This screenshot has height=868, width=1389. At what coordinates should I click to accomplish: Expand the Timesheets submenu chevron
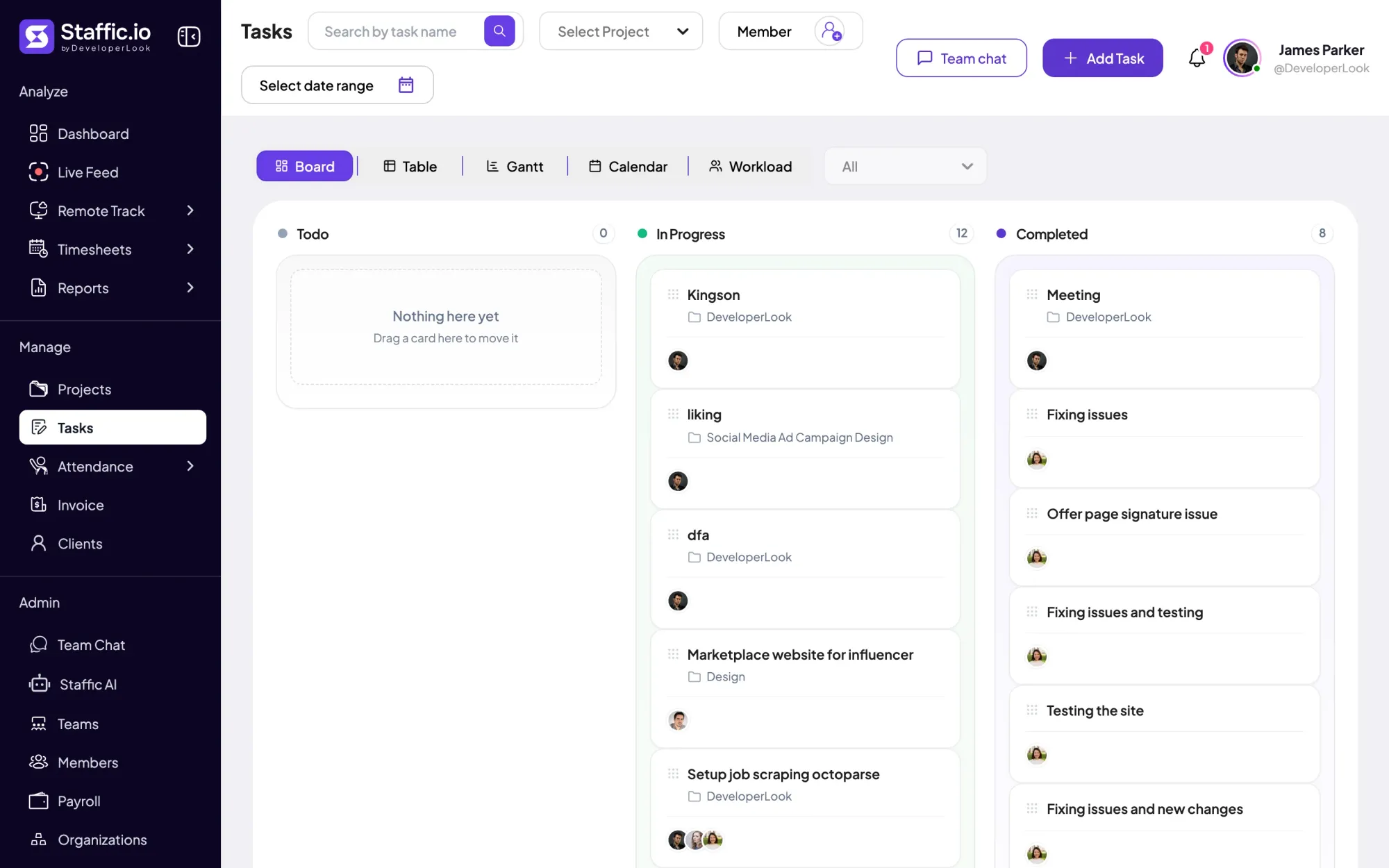pyautogui.click(x=190, y=249)
